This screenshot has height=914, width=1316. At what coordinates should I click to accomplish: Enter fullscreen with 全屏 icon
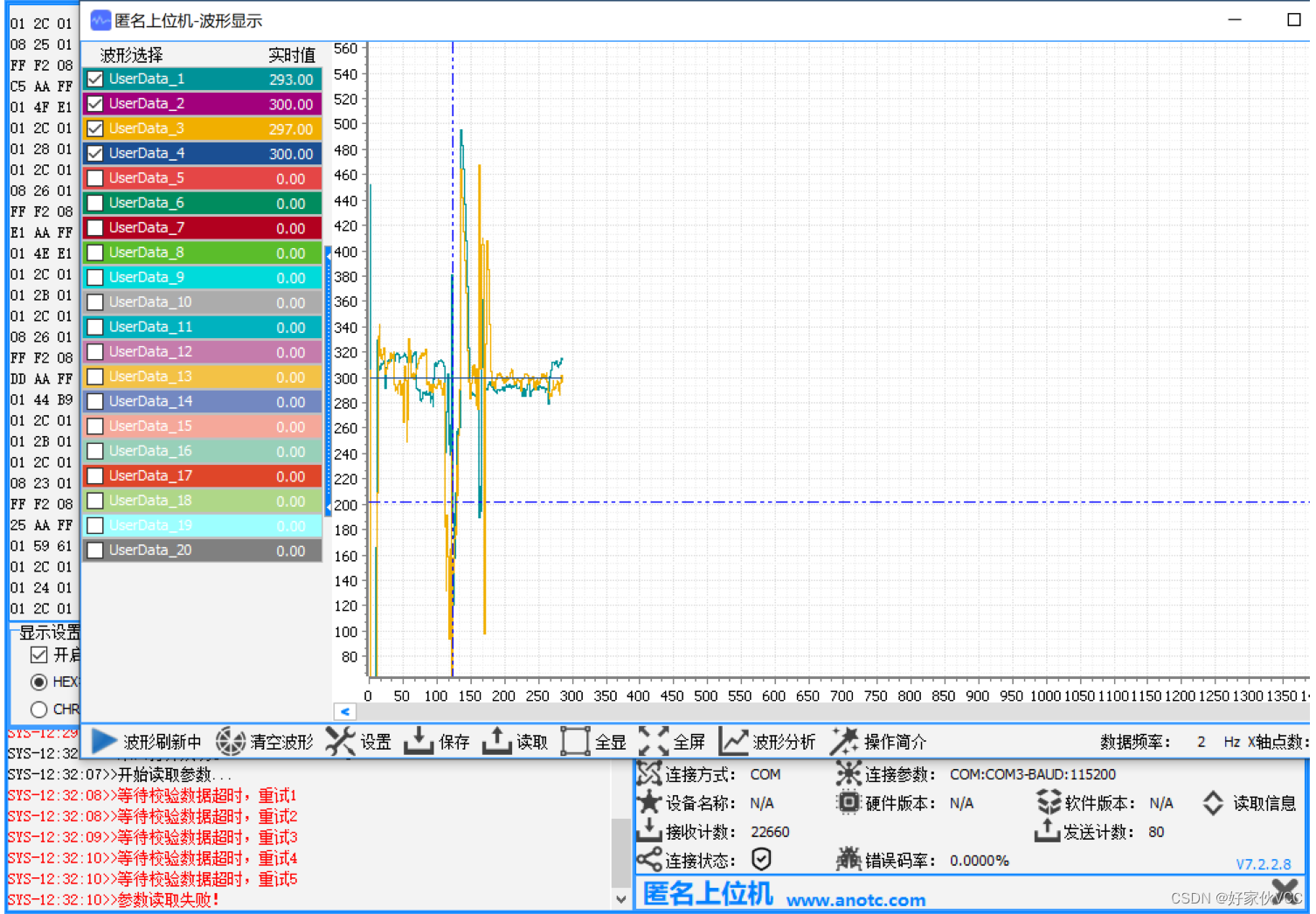click(654, 741)
